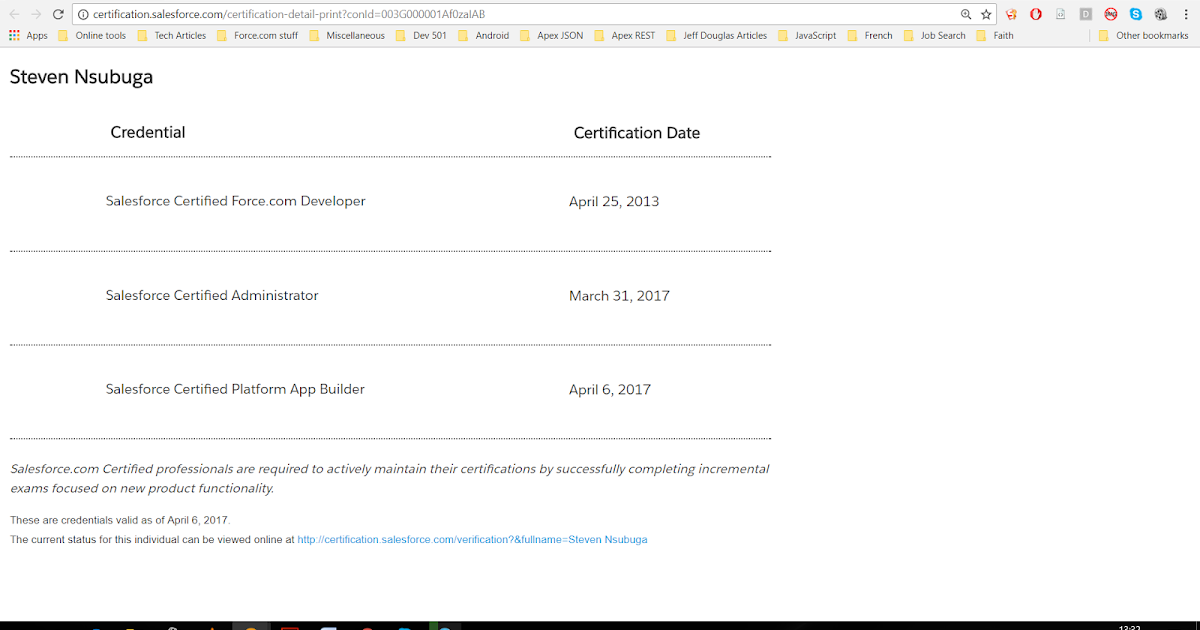Click Salesforce Certified Platform App Builder text
This screenshot has height=630, width=1200.
[x=235, y=389]
